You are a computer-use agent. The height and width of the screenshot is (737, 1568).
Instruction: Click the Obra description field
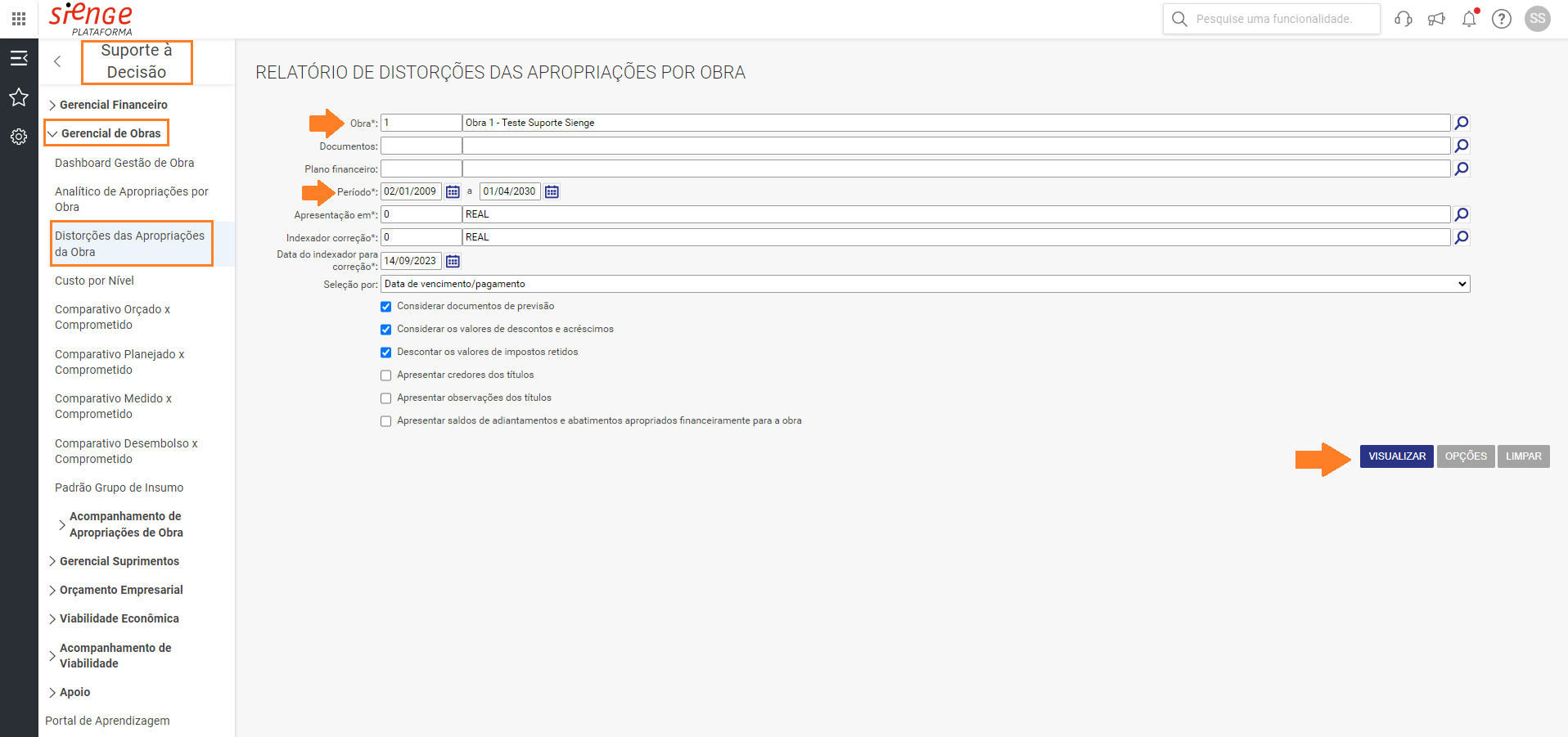pyautogui.click(x=957, y=123)
